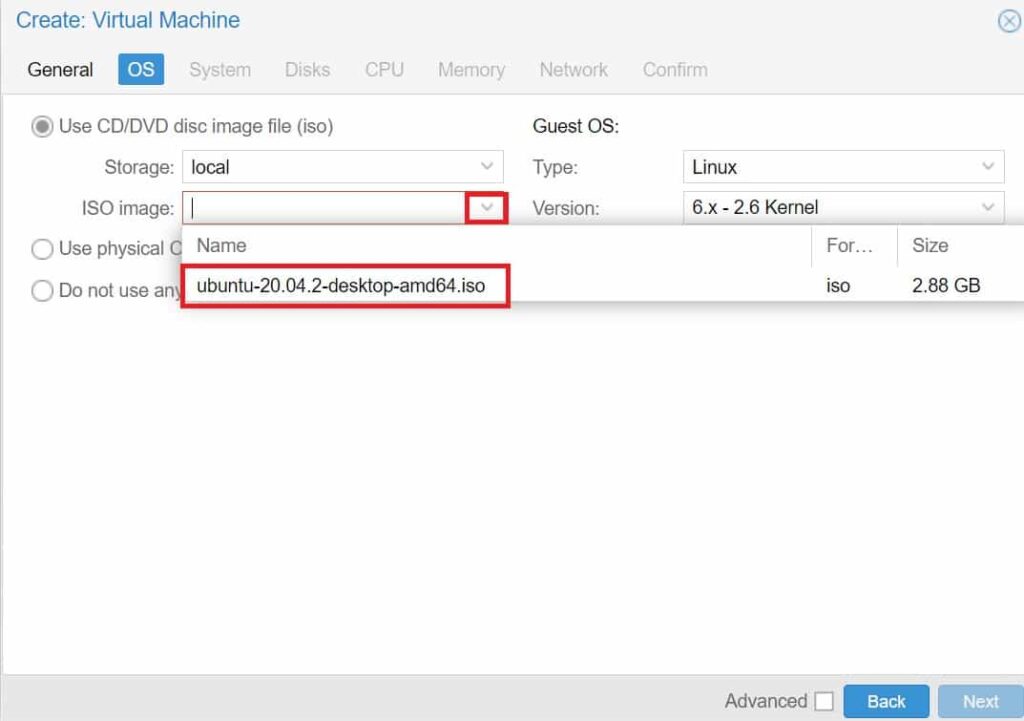The width and height of the screenshot is (1024, 721).
Task: Open the ISO image dropdown arrow
Action: (489, 207)
